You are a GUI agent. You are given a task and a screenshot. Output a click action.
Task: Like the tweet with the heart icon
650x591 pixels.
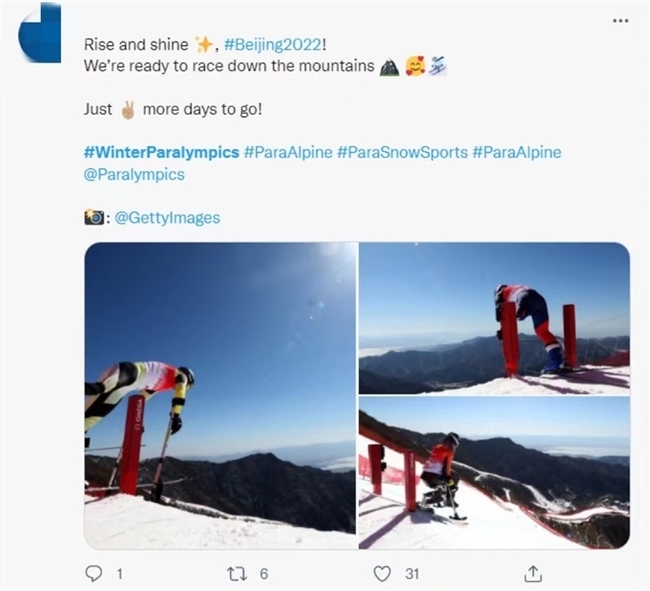pos(382,574)
